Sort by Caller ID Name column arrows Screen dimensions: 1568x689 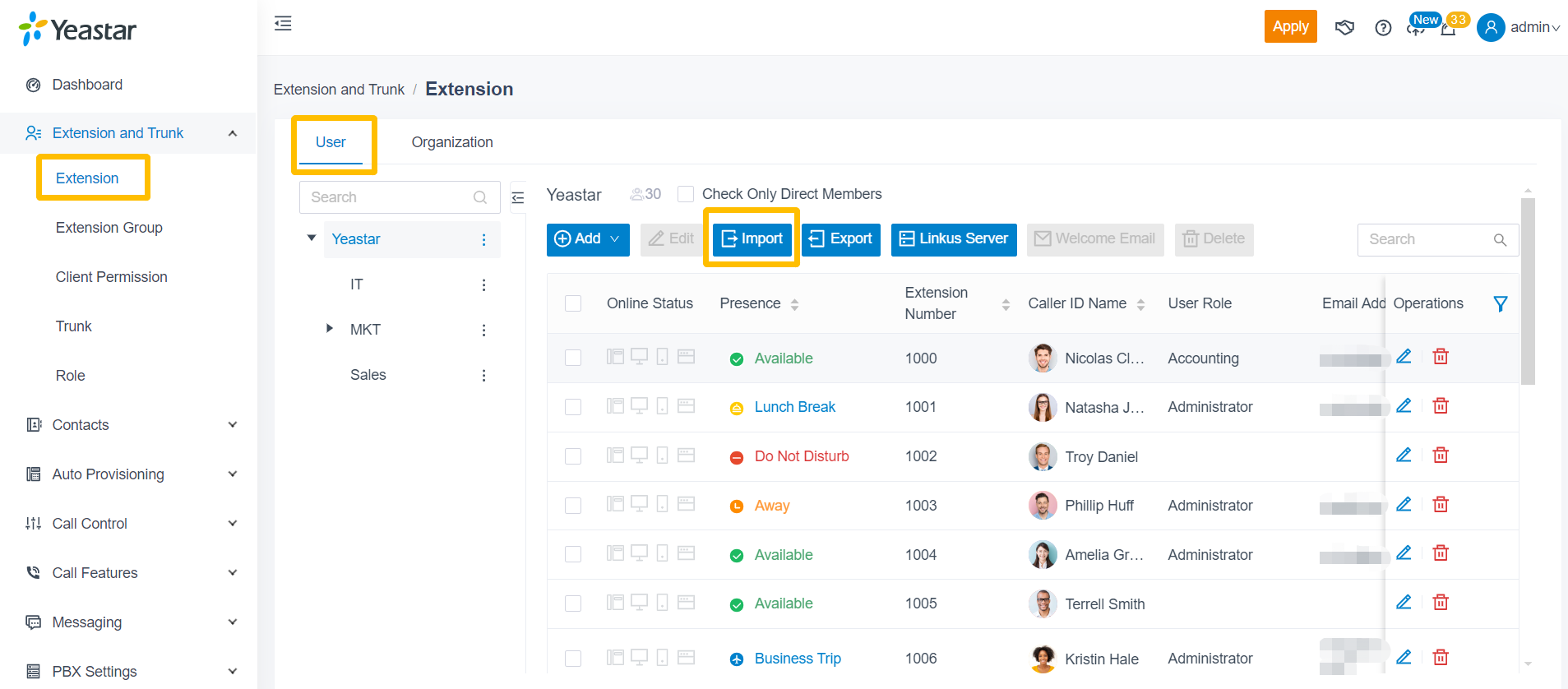click(1140, 304)
